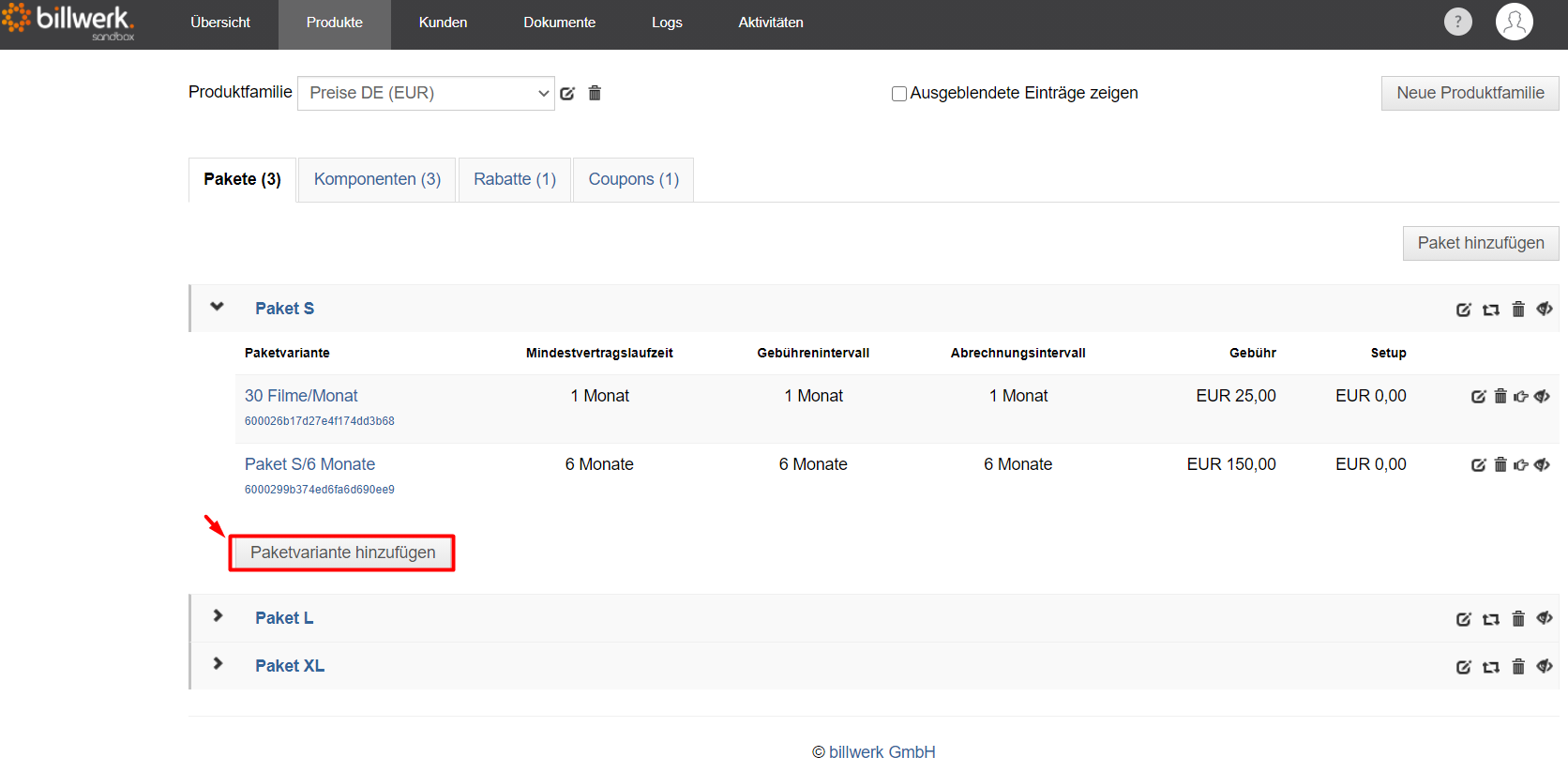The width and height of the screenshot is (1568, 772).
Task: Click the Paketvariante hinzufügen button
Action: (x=343, y=553)
